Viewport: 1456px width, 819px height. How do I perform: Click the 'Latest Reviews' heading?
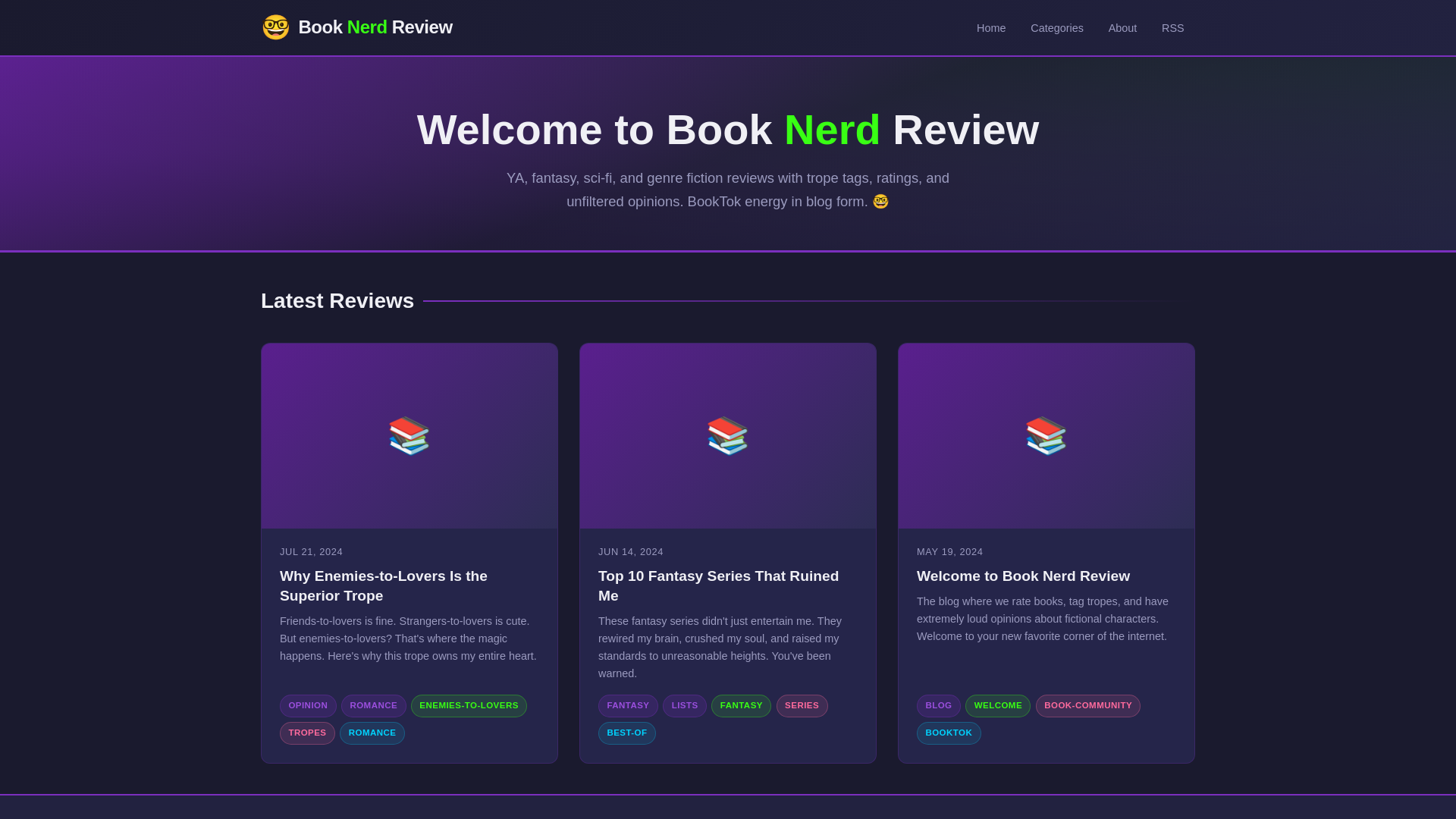click(337, 301)
